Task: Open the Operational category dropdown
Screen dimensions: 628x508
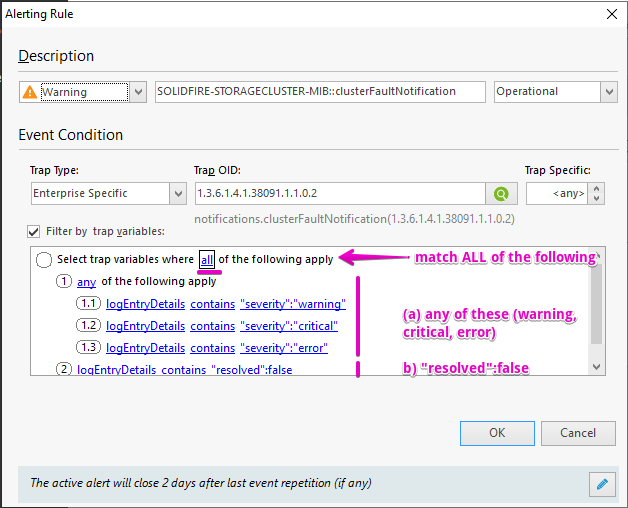Action: pyautogui.click(x=609, y=92)
